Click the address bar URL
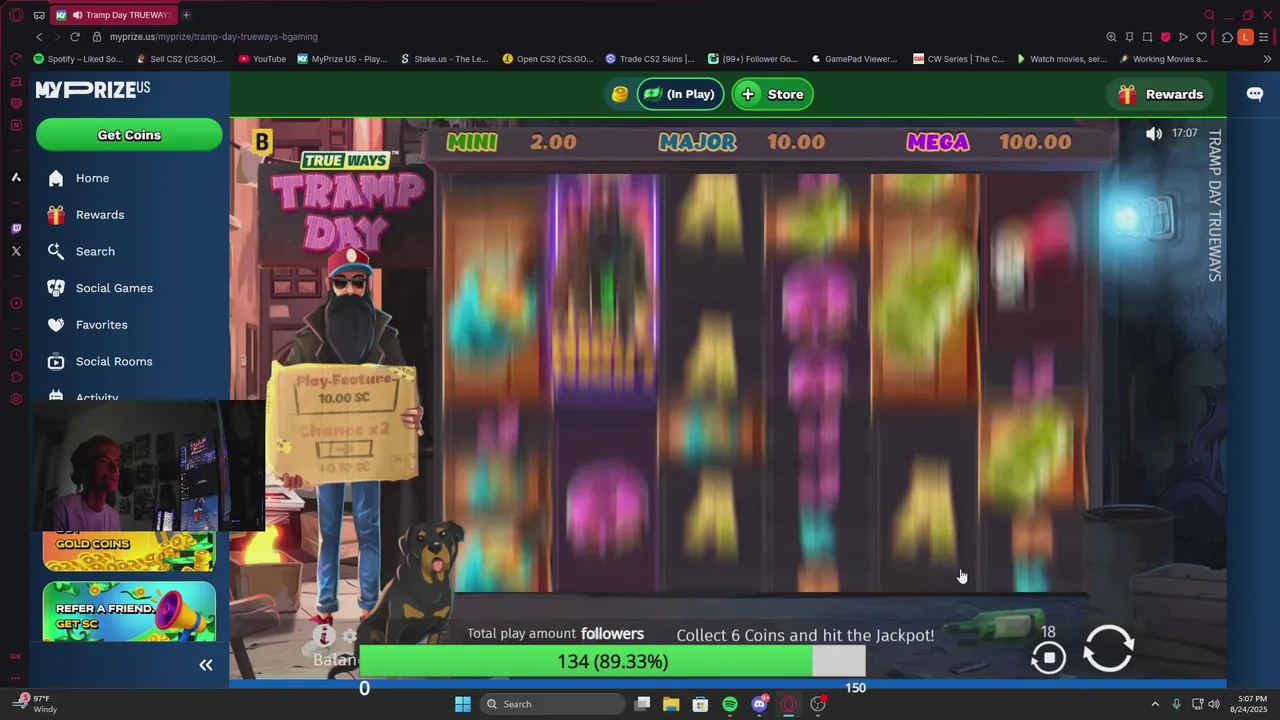The image size is (1280, 720). click(214, 37)
